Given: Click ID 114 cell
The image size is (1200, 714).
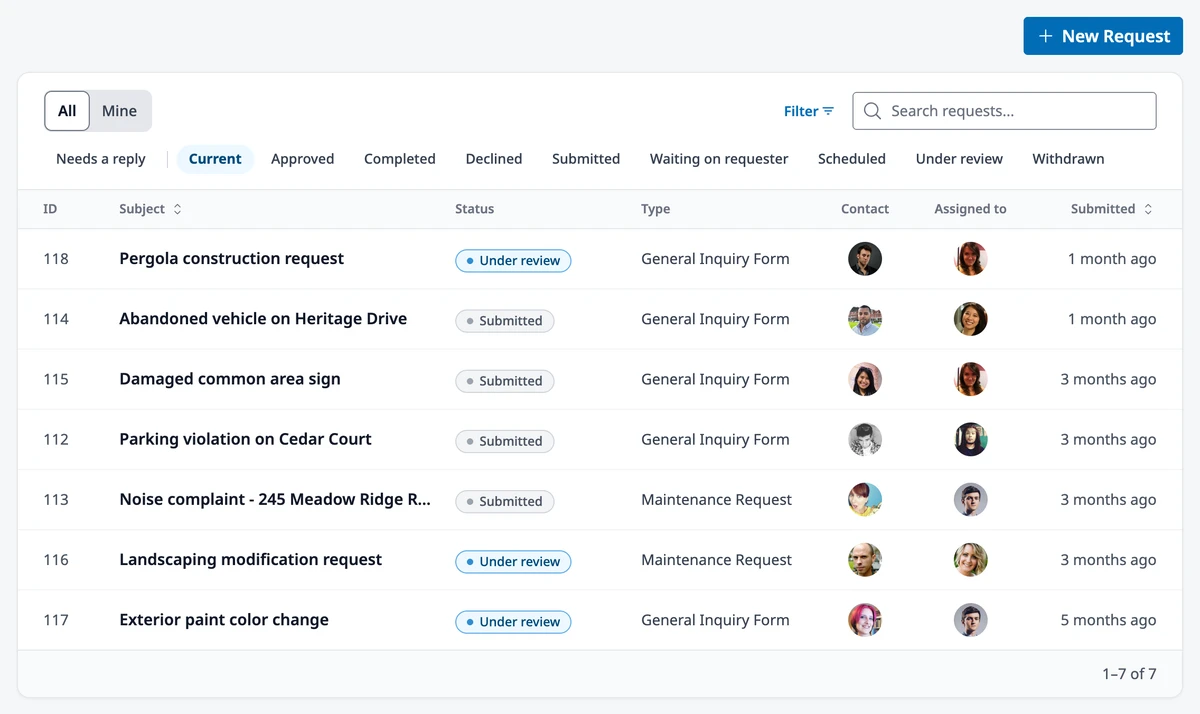Looking at the screenshot, I should click(x=56, y=319).
